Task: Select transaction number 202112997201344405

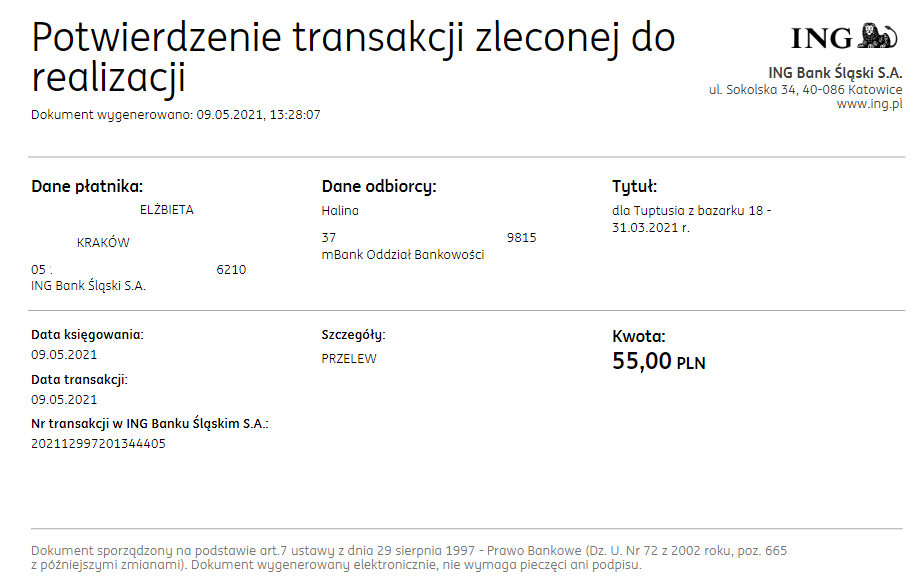Action: [98, 444]
